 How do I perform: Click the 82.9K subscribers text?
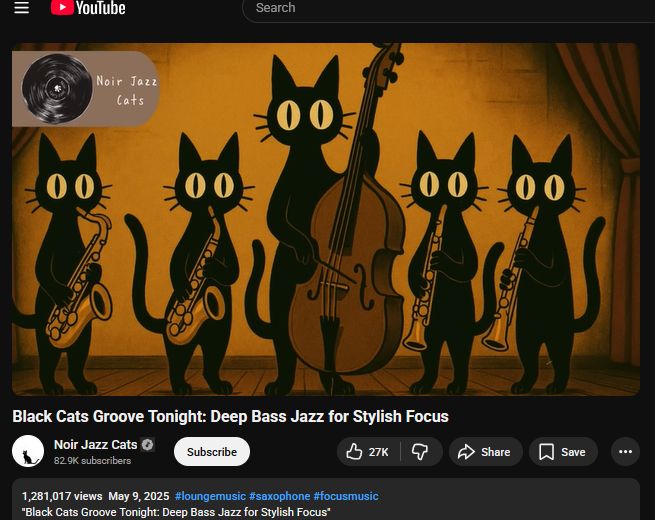[x=92, y=461]
